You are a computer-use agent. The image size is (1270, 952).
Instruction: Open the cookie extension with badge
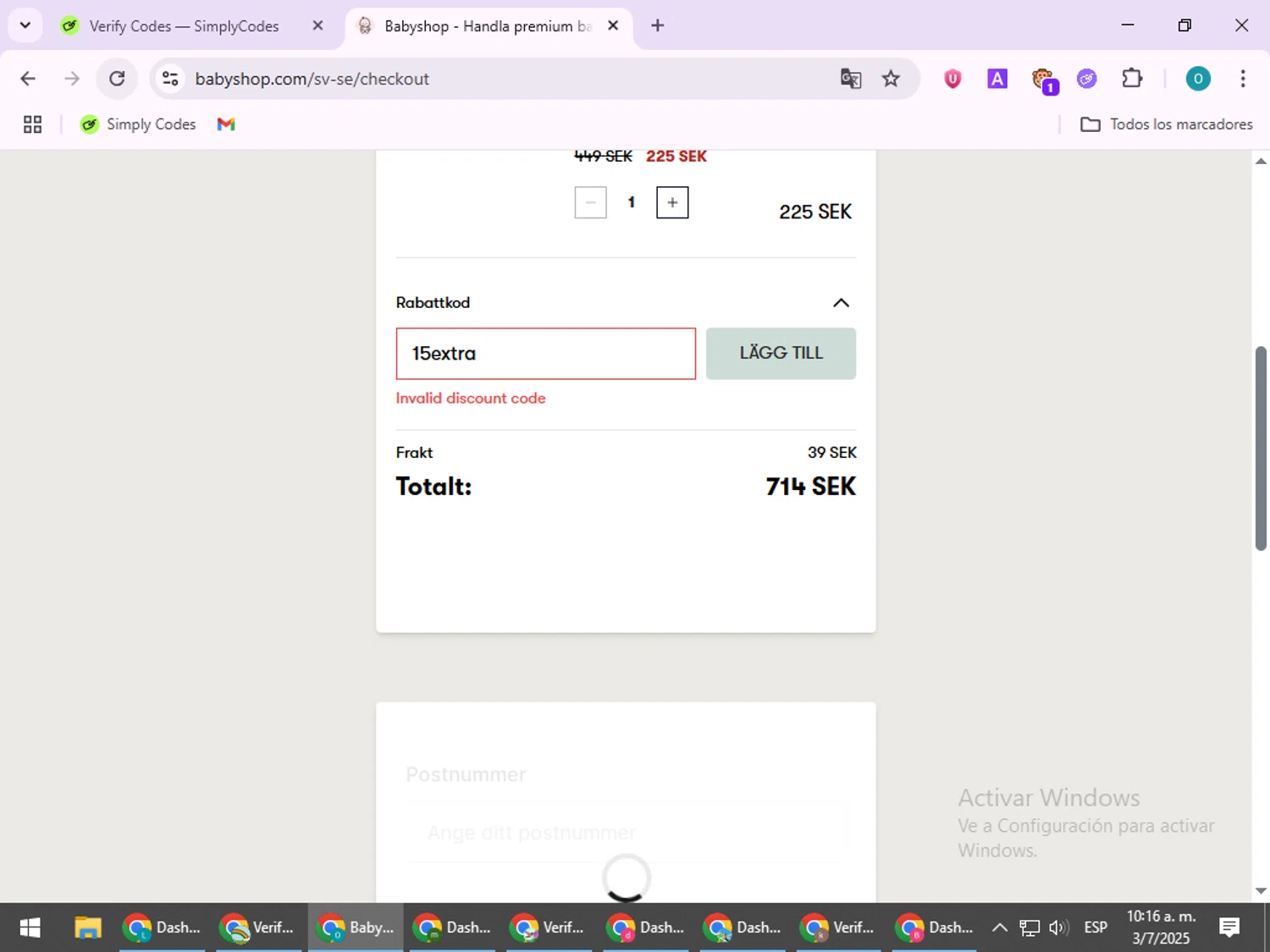pos(1044,80)
